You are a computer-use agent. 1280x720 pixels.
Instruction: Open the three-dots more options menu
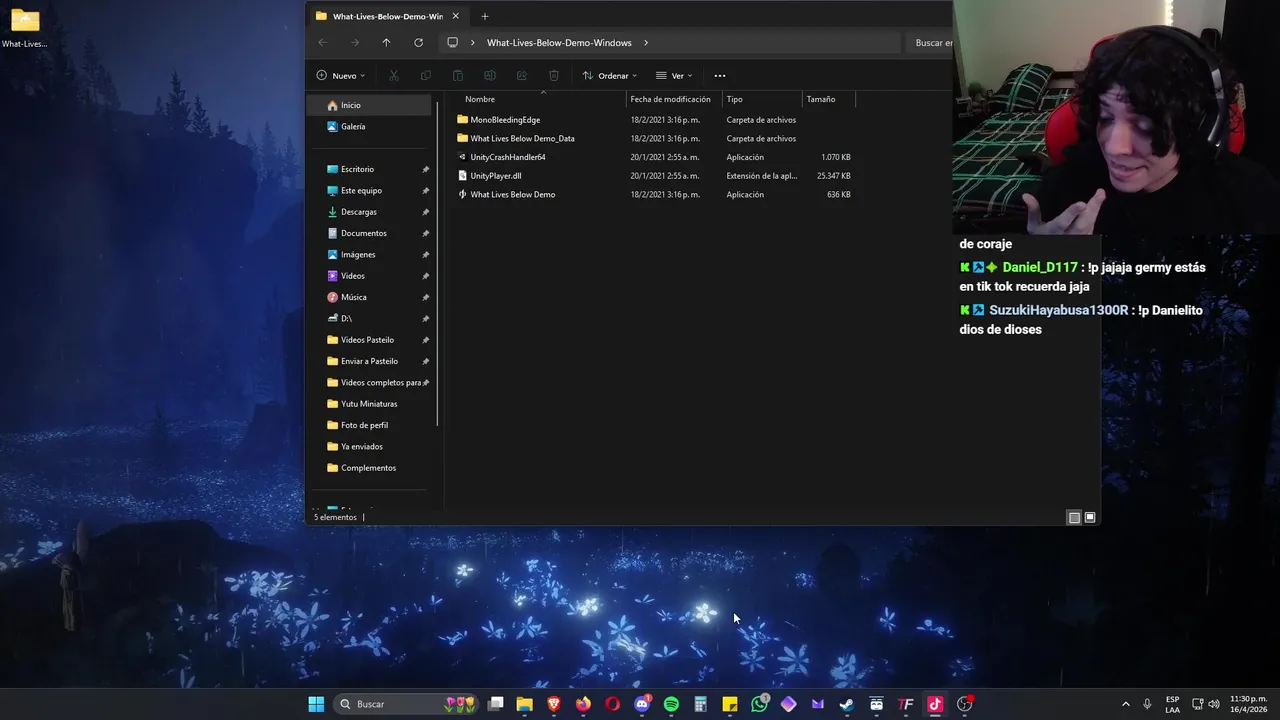719,76
